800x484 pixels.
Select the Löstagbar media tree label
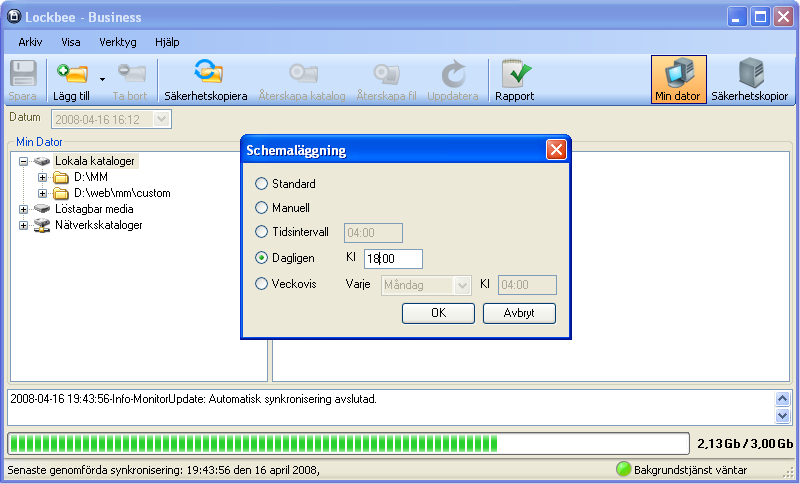94,209
